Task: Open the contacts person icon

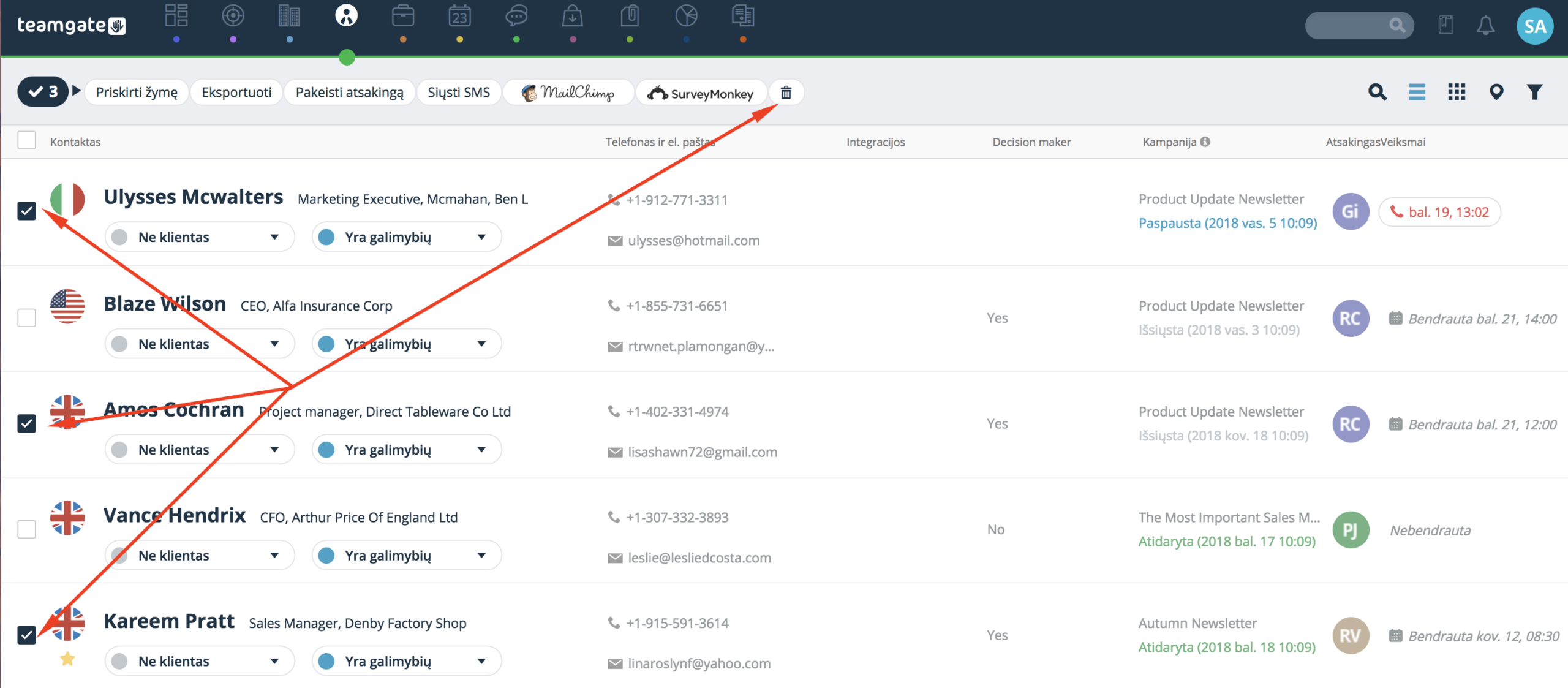Action: pos(346,16)
